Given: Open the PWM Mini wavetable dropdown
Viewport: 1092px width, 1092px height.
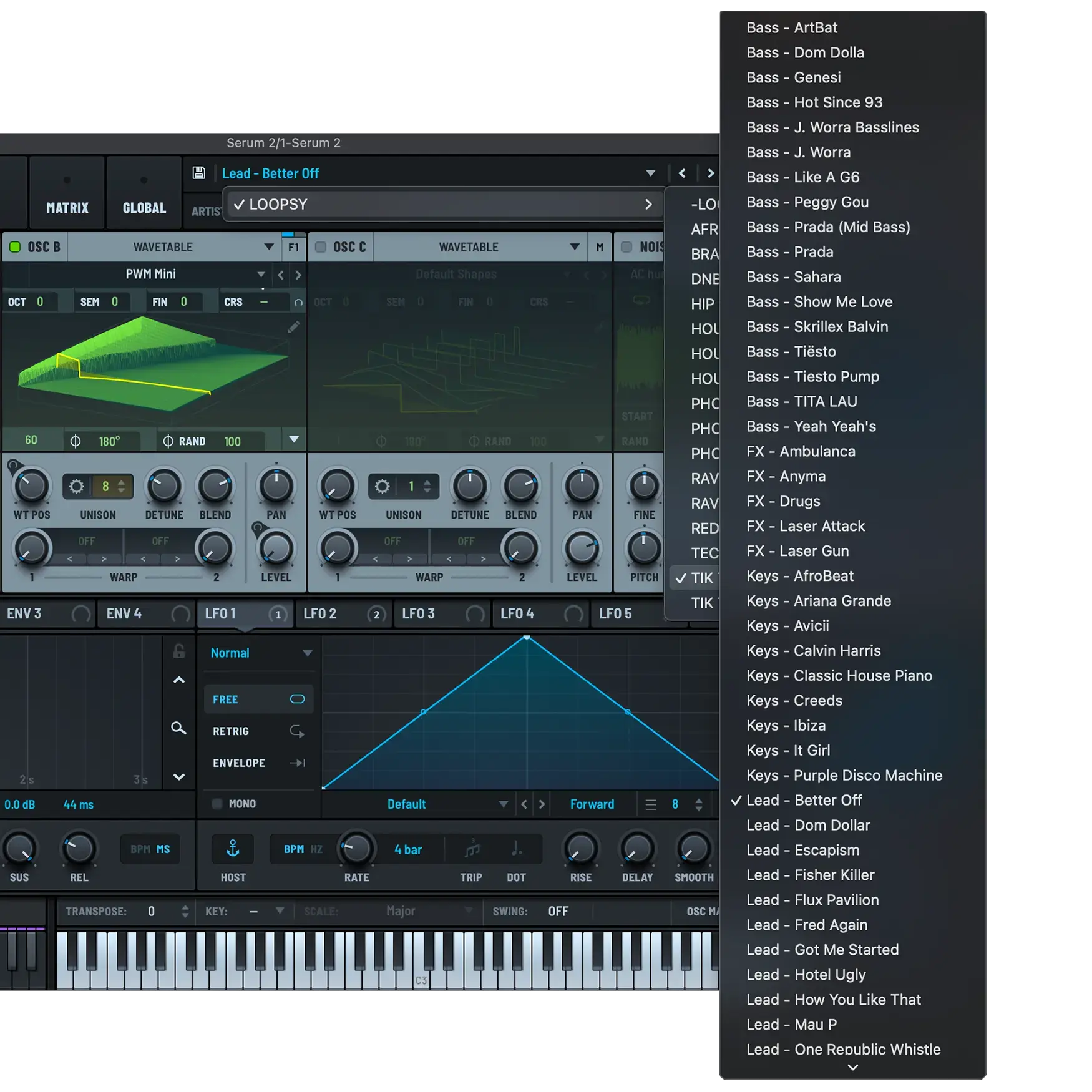Looking at the screenshot, I should [x=260, y=275].
